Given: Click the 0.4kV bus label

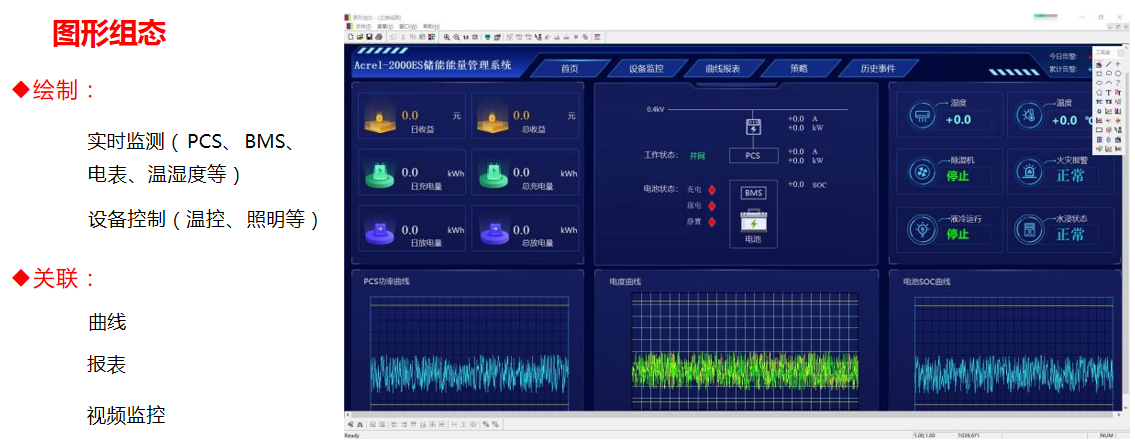Looking at the screenshot, I should [656, 110].
